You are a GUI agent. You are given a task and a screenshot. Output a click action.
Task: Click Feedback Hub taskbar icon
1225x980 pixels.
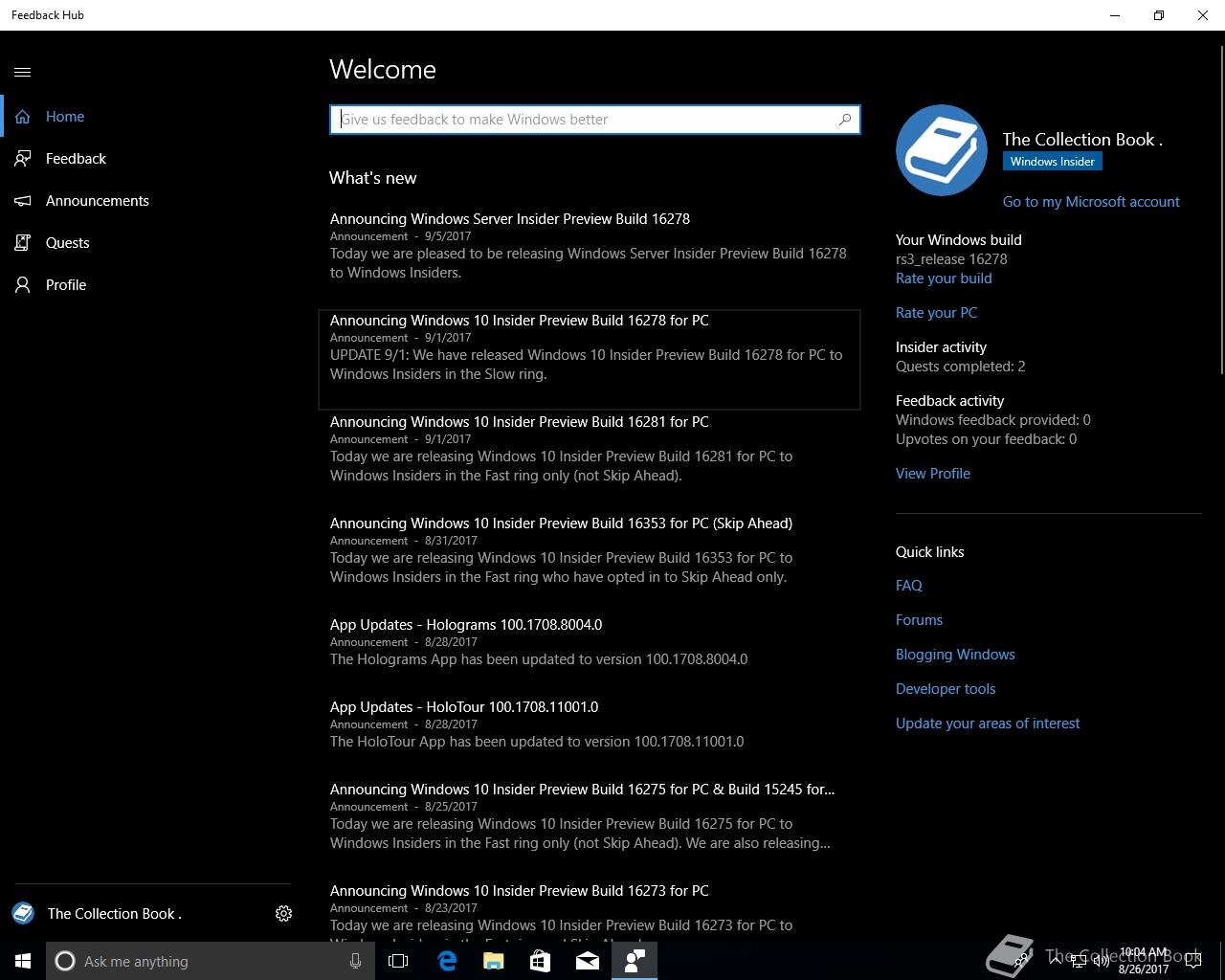click(x=635, y=961)
